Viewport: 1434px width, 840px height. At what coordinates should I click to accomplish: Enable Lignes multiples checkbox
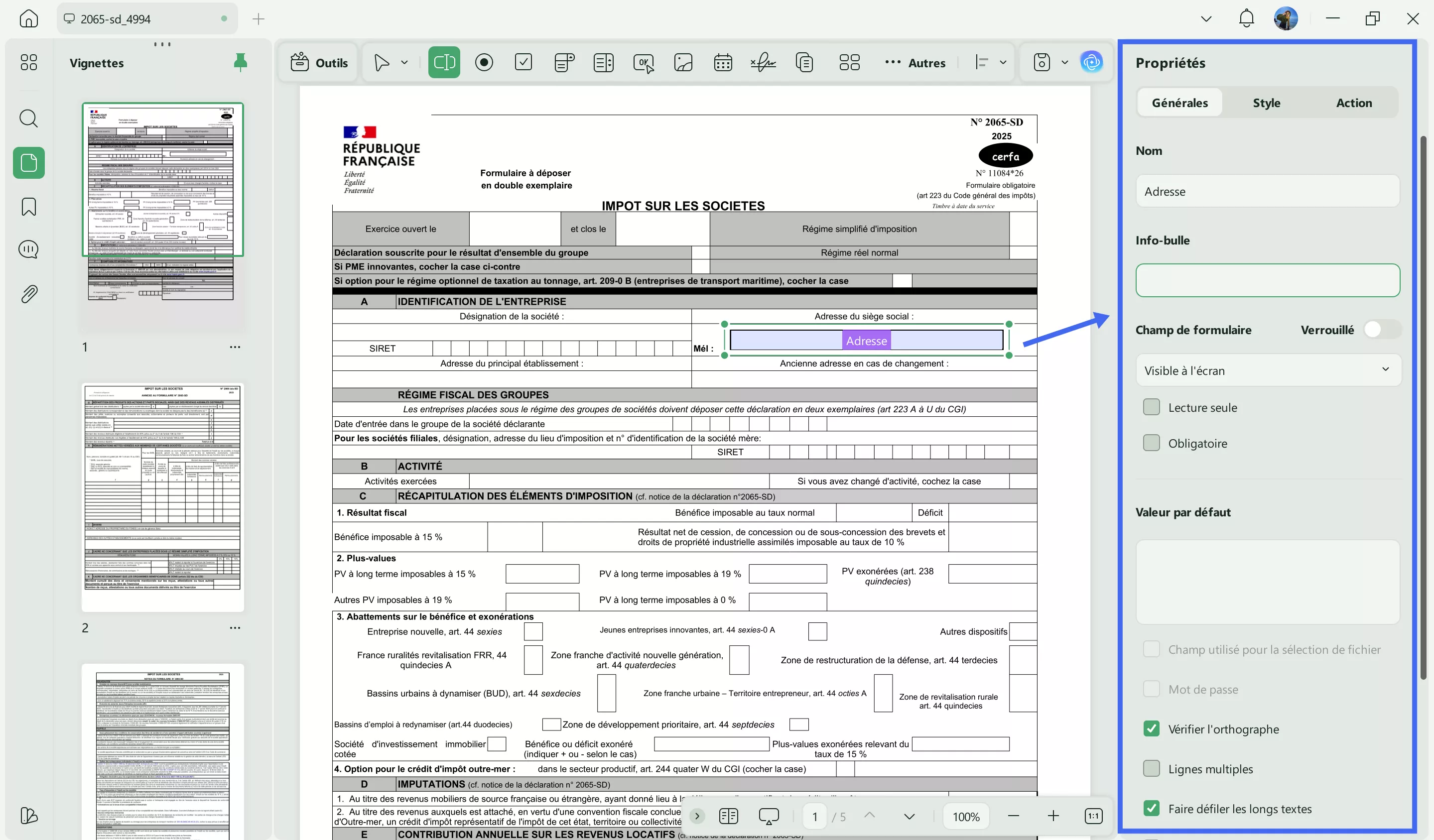(1151, 768)
